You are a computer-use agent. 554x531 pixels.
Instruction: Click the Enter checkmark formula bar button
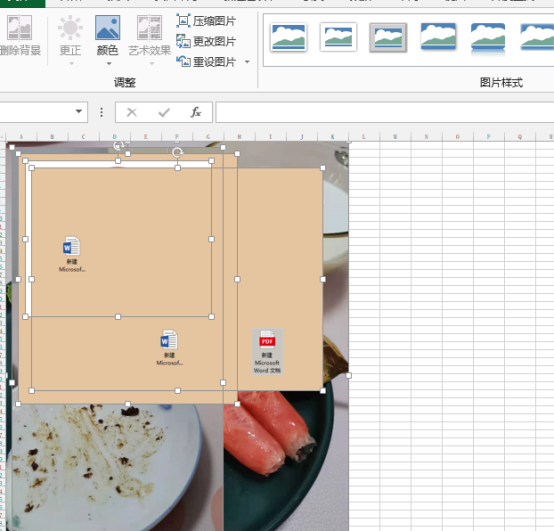tap(164, 112)
